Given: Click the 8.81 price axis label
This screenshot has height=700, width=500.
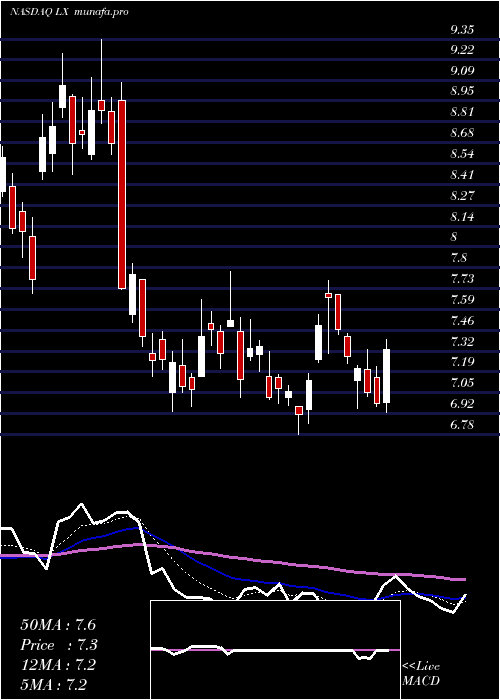Looking at the screenshot, I should point(462,112).
